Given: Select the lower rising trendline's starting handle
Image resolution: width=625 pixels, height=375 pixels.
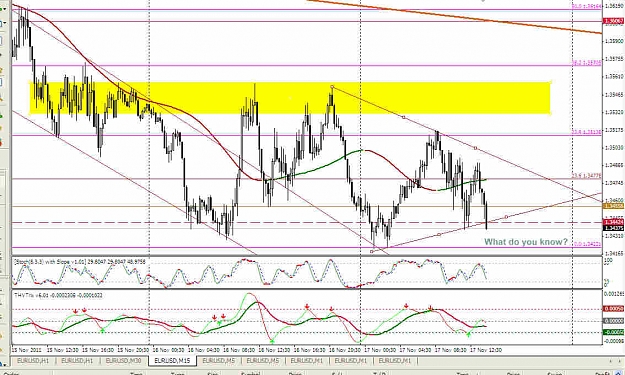Looking at the screenshot, I should tap(372, 251).
